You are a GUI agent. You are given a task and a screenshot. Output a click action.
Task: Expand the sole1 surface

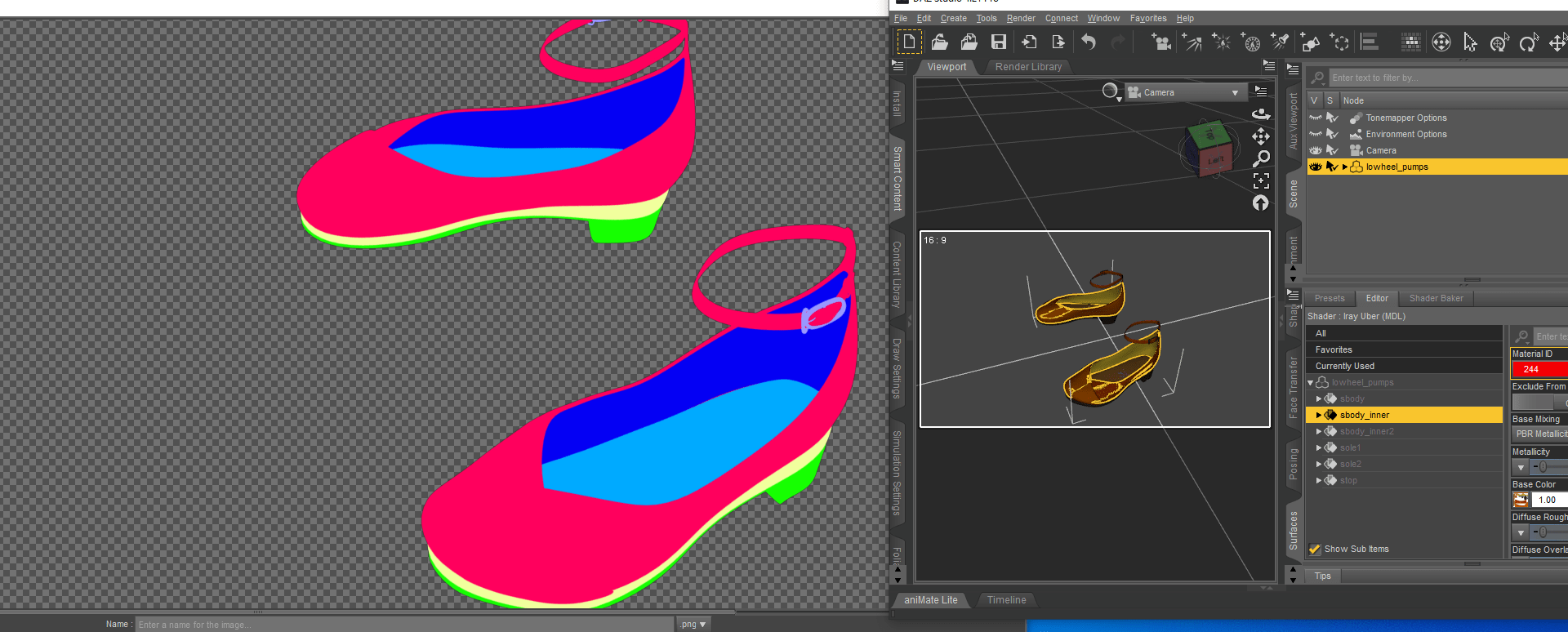click(1318, 447)
